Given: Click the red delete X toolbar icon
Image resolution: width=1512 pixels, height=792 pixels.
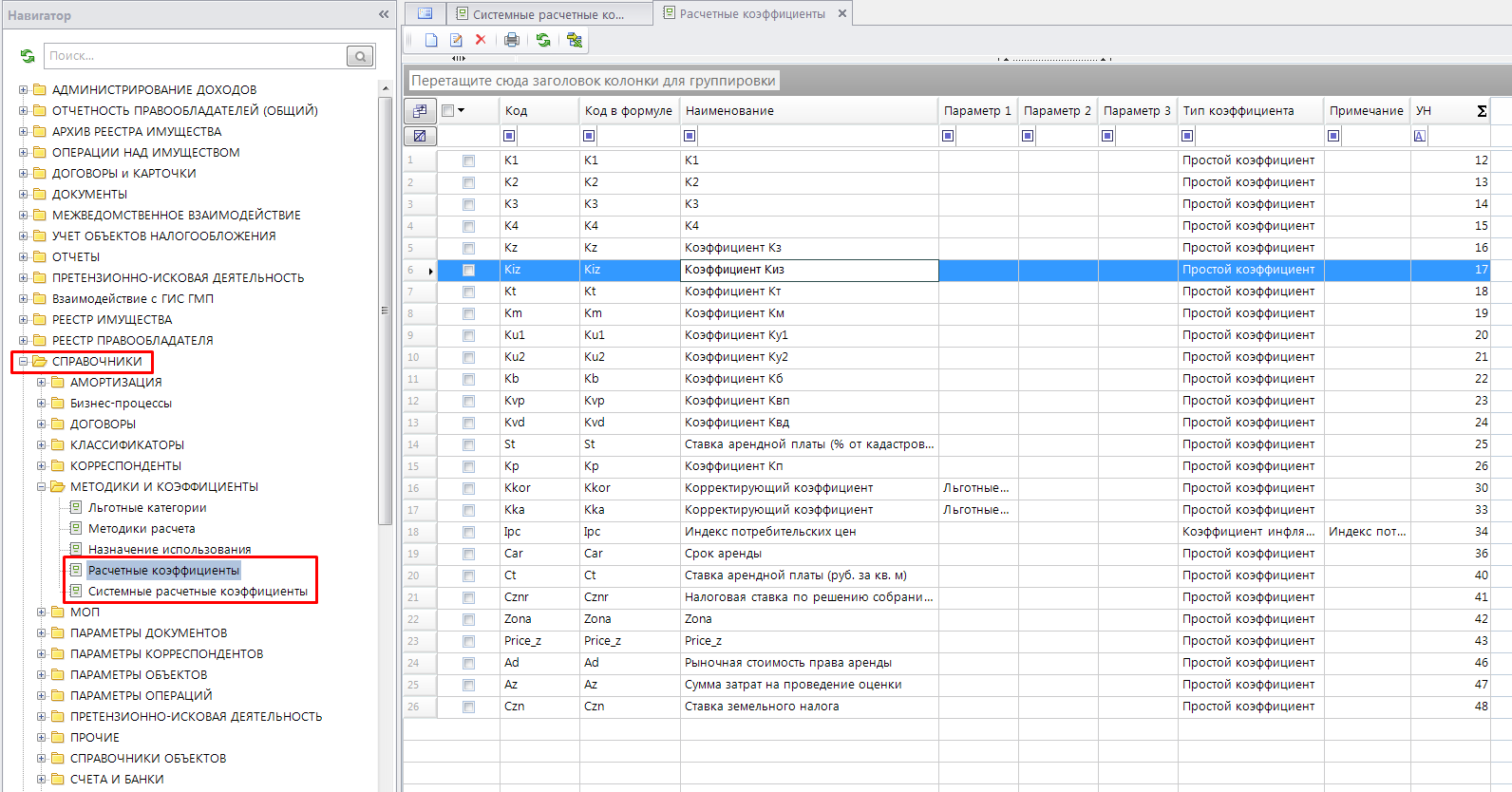Looking at the screenshot, I should click(x=481, y=40).
